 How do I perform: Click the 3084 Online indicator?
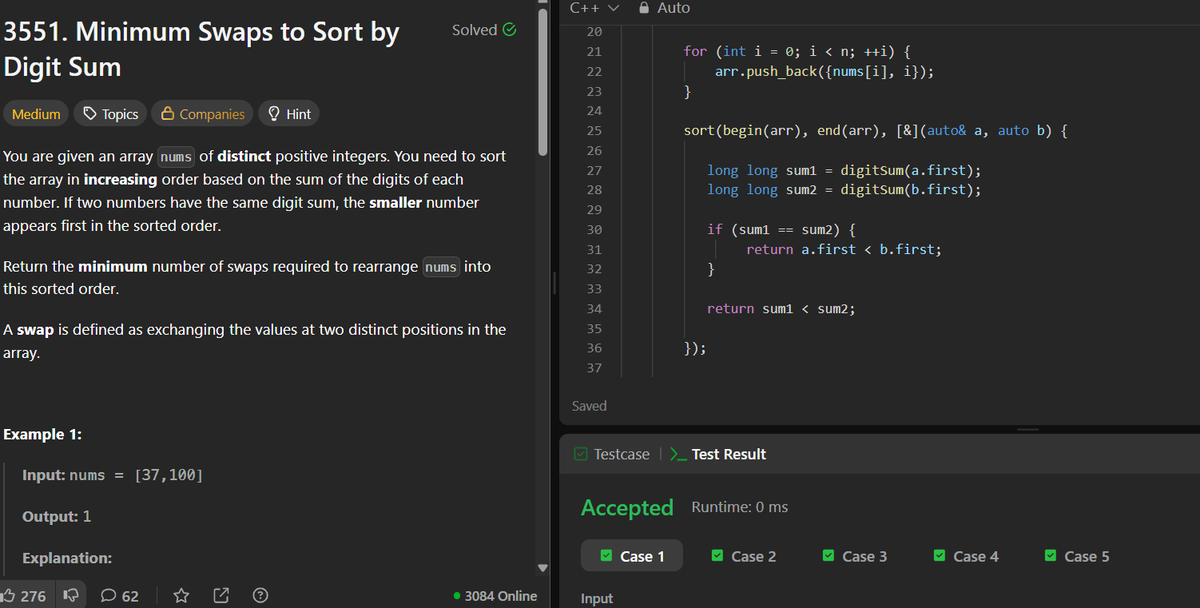495,596
